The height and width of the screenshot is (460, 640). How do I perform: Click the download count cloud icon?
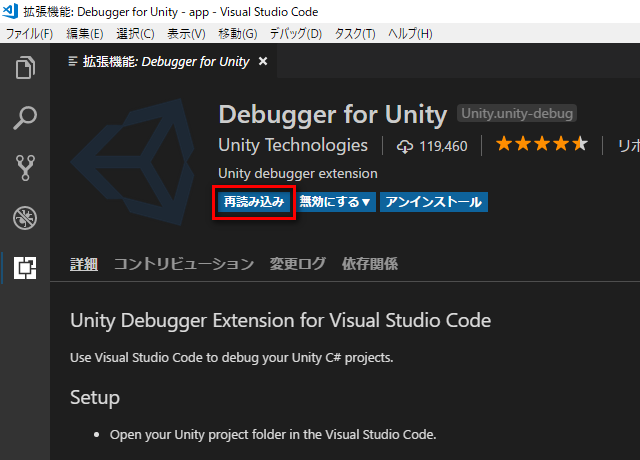[x=404, y=147]
